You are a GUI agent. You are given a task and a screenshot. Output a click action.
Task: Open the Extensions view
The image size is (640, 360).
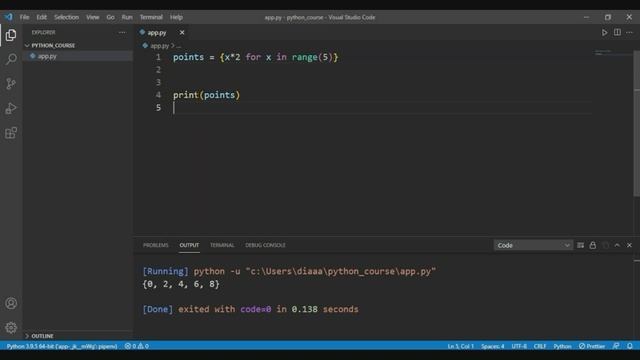11,133
